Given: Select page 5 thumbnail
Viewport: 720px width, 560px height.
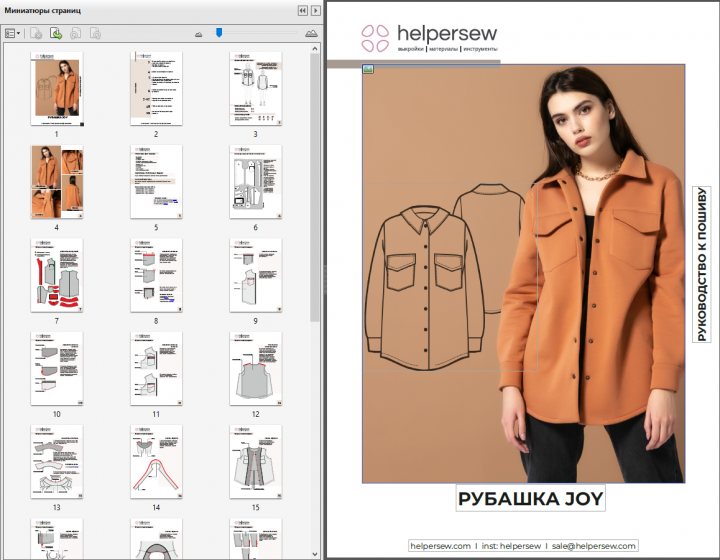Looking at the screenshot, I should coord(156,182).
